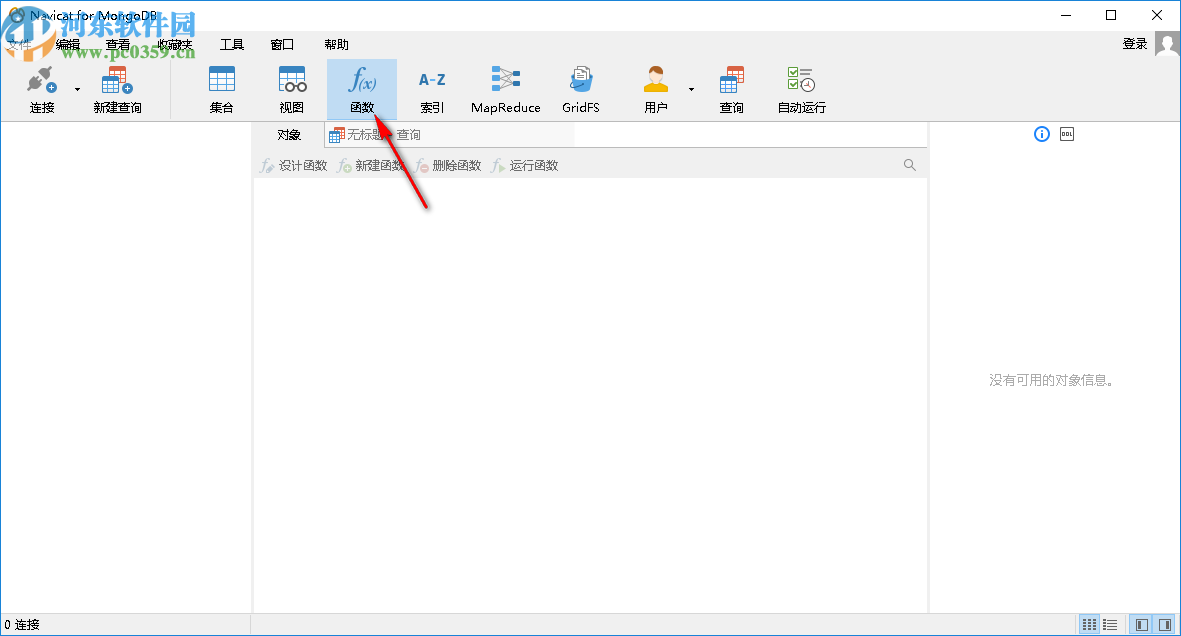1181x636 pixels.
Task: Switch to the Objects (对象) tab
Action: (x=289, y=135)
